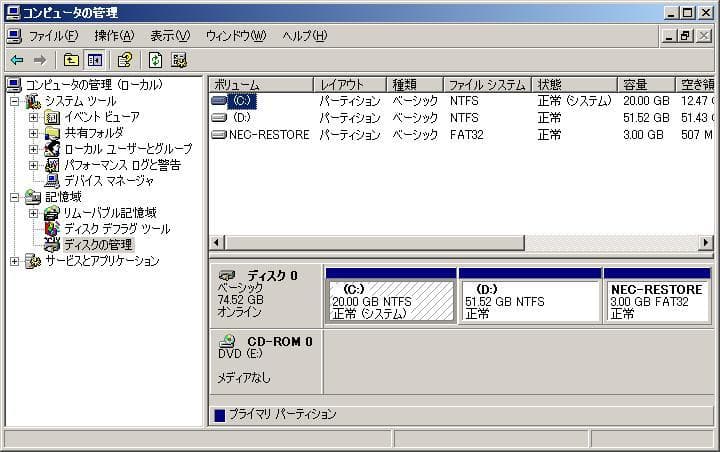The height and width of the screenshot is (452, 720).
Task: Expand the 共有フォルダ node
Action: click(33, 133)
